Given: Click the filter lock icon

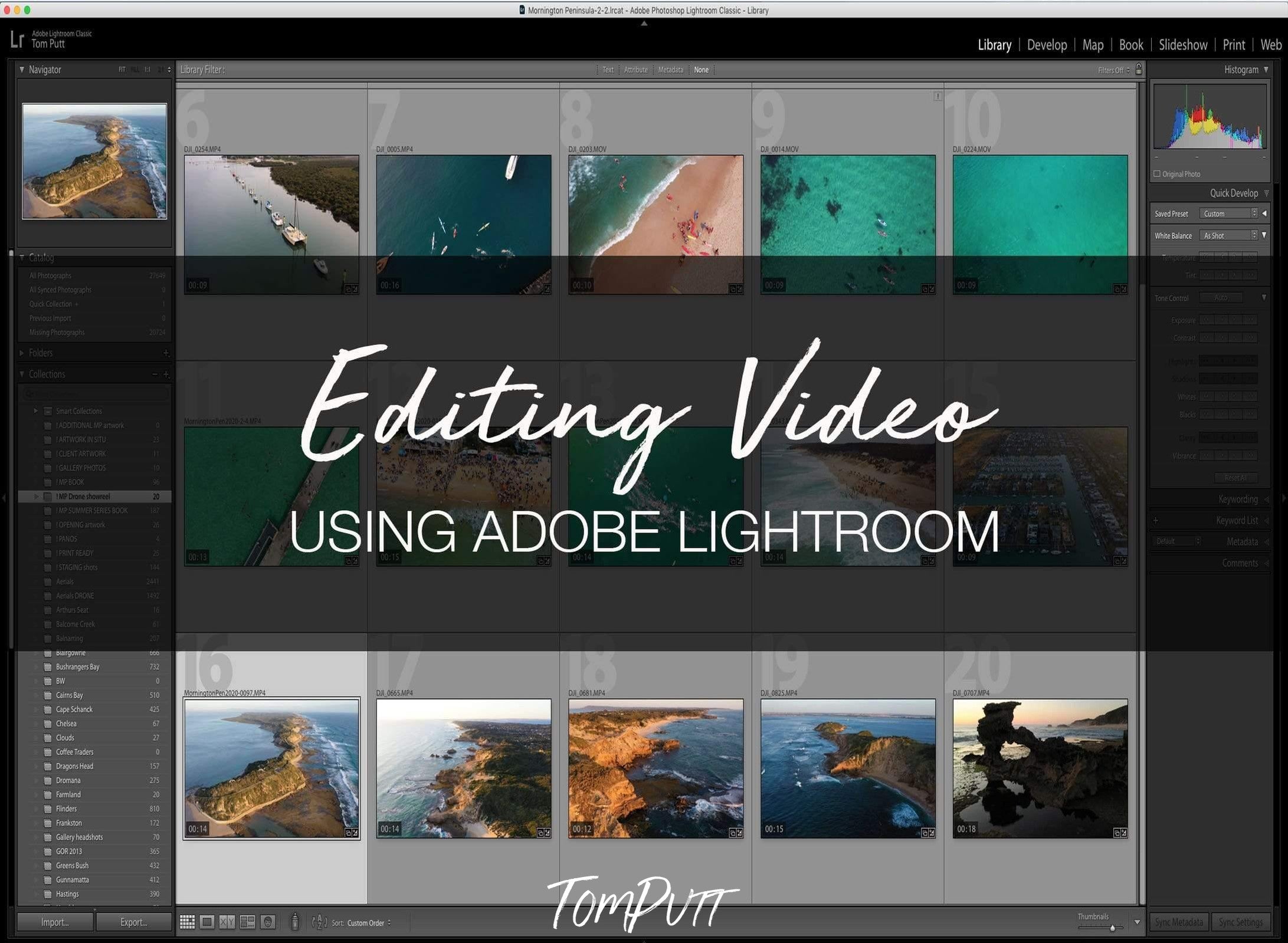Looking at the screenshot, I should point(1139,70).
